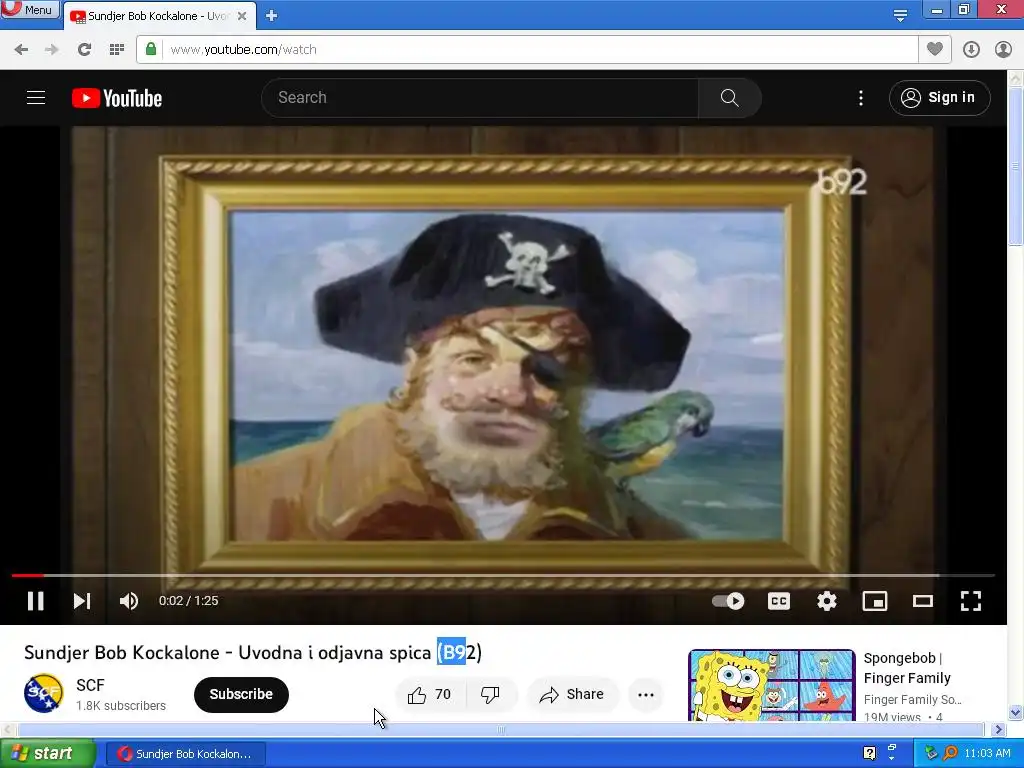Screen dimensions: 1024x768
Task: Click the green security padlock icon
Action: click(x=151, y=49)
